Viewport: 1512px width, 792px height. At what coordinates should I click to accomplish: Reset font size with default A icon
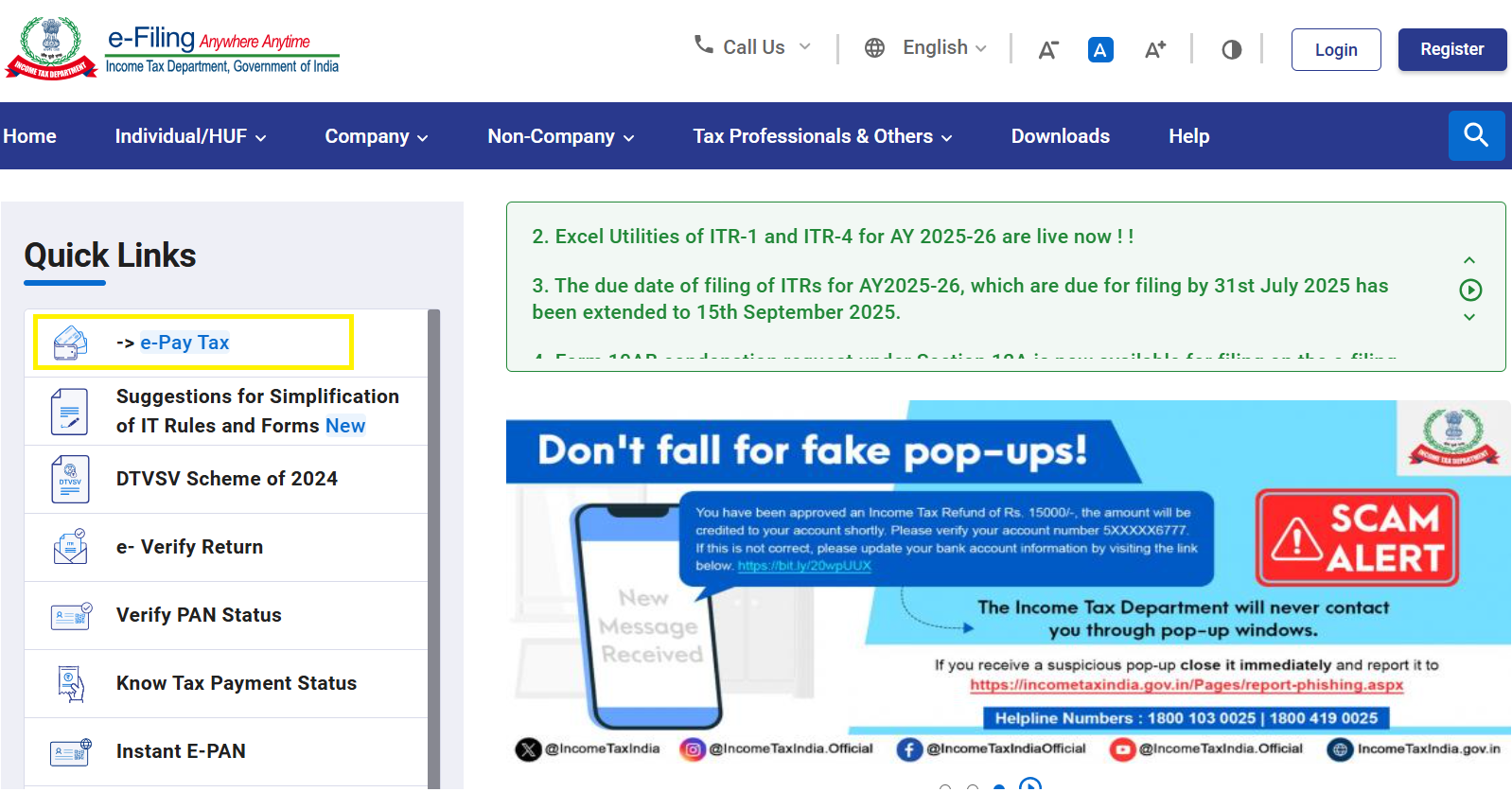(1100, 49)
